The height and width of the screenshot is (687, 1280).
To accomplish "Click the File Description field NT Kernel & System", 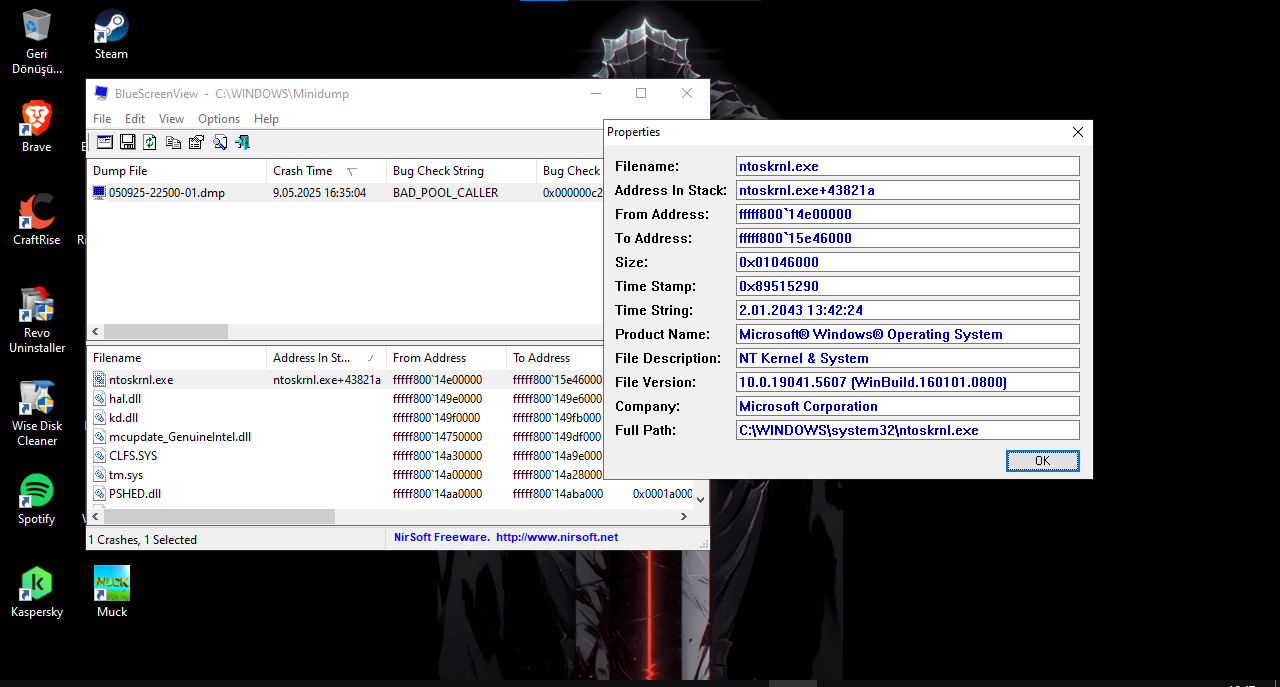I will (x=908, y=358).
